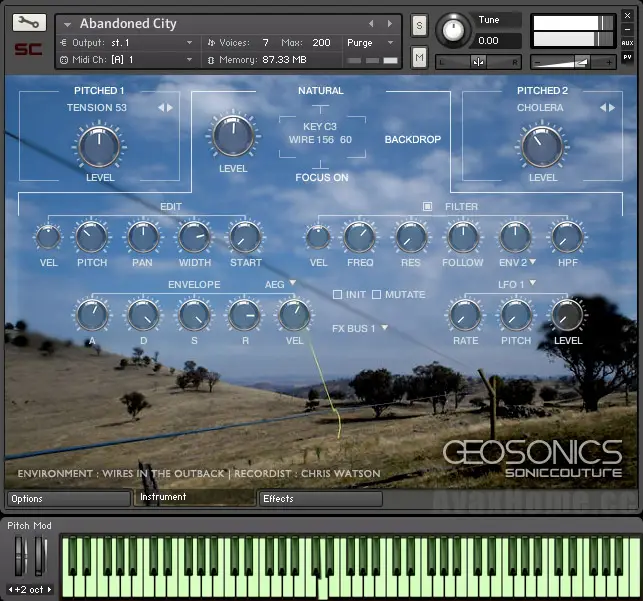The image size is (643, 601).
Task: Open the AEG envelope dropdown
Action: 293,283
